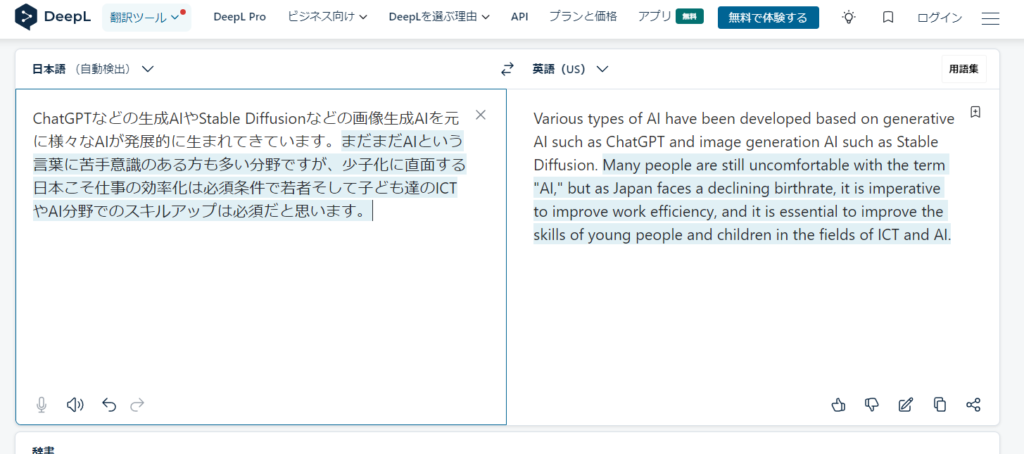The height and width of the screenshot is (454, 1024).
Task: Click the 無料で体験する button
Action: click(x=768, y=17)
